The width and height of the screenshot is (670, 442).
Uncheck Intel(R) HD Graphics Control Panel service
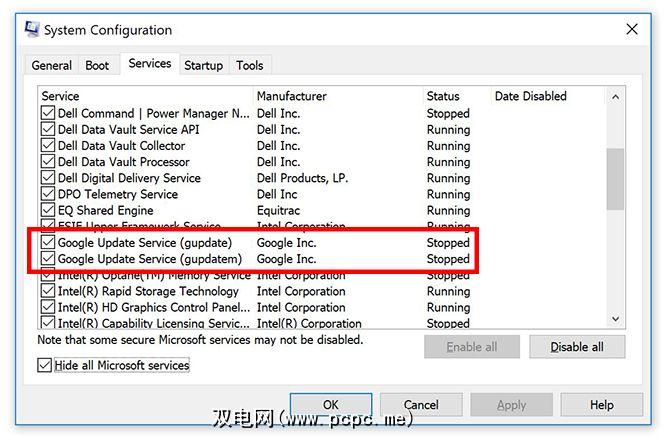48,307
